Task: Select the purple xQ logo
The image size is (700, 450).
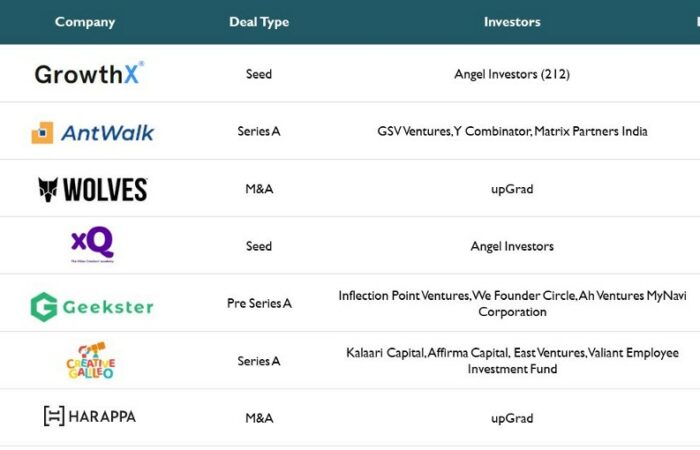Action: (92, 244)
